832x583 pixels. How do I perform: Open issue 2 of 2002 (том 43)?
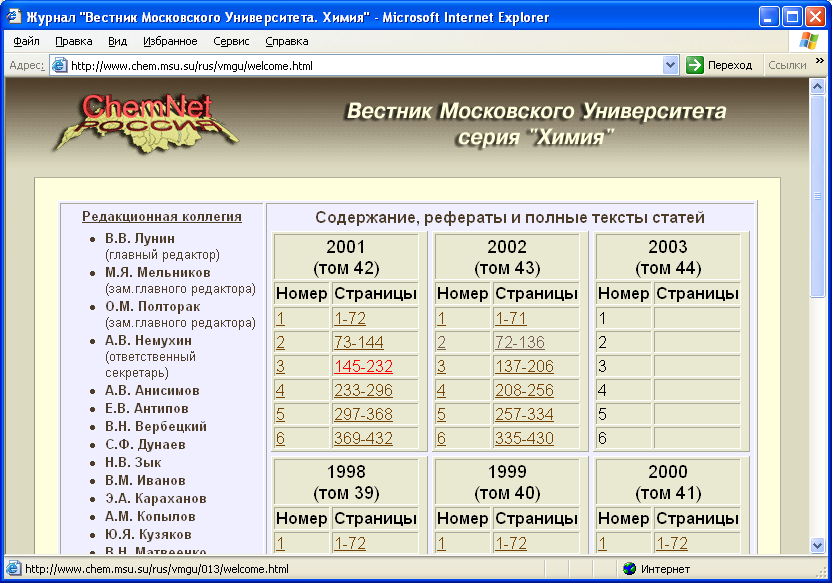(441, 342)
